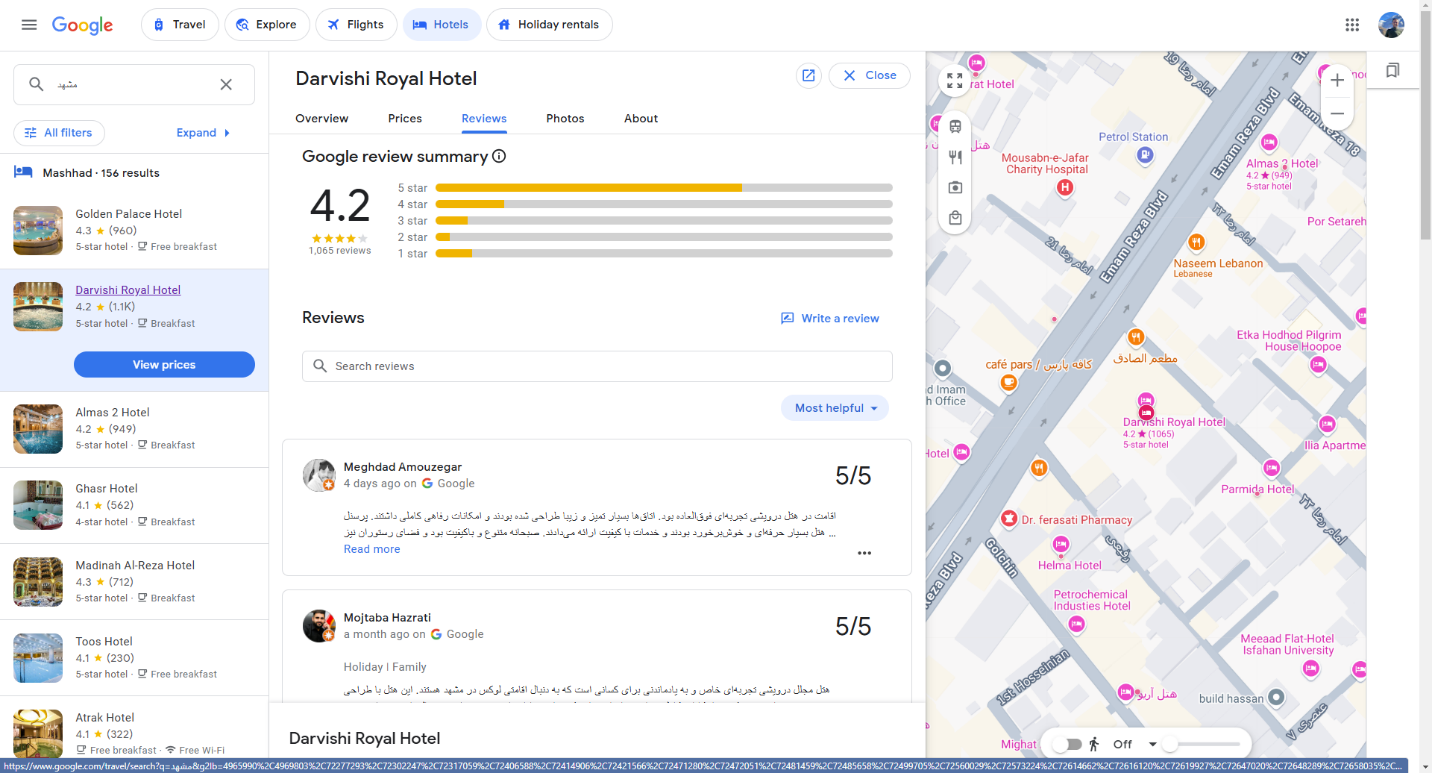Click the Google logo

[82, 25]
